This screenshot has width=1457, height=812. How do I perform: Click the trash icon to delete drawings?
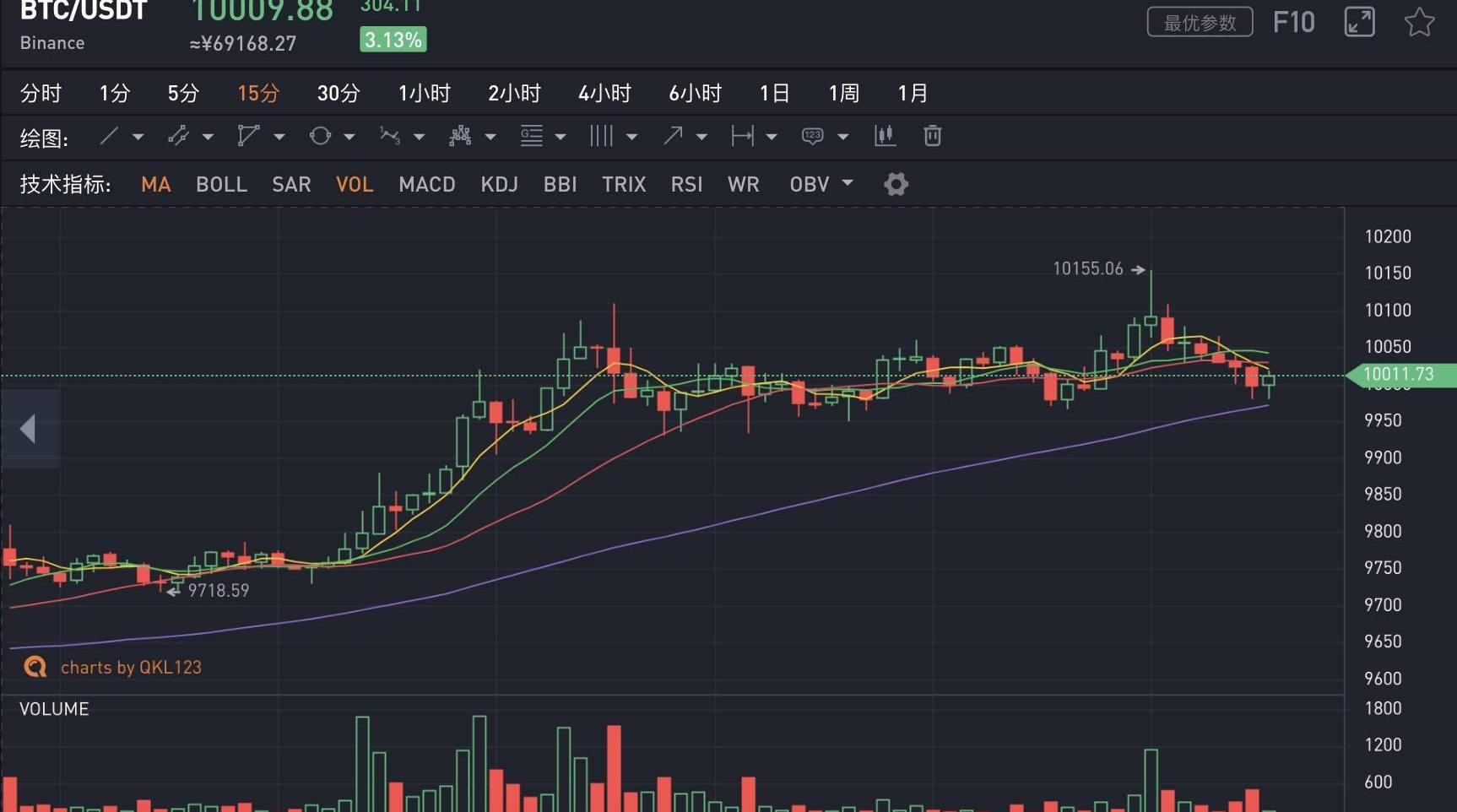point(932,136)
